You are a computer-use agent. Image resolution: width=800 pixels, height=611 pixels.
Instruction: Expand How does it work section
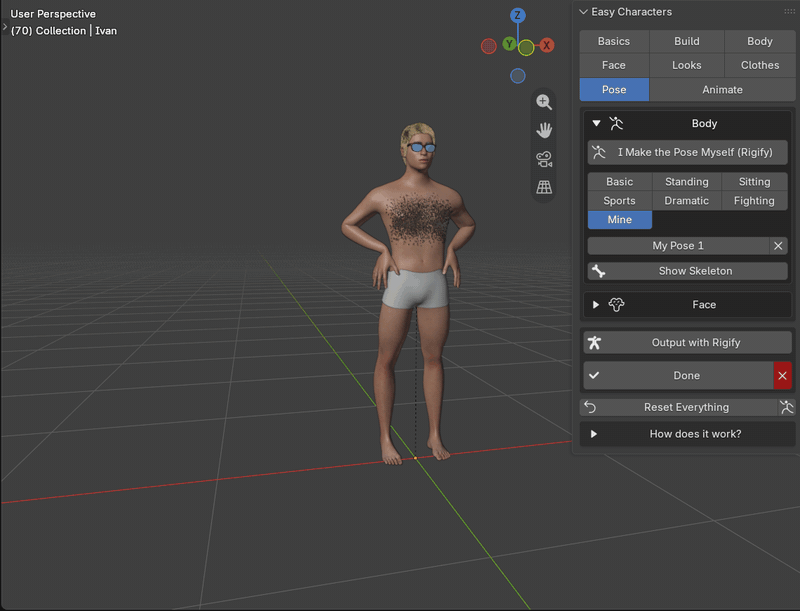tap(593, 434)
